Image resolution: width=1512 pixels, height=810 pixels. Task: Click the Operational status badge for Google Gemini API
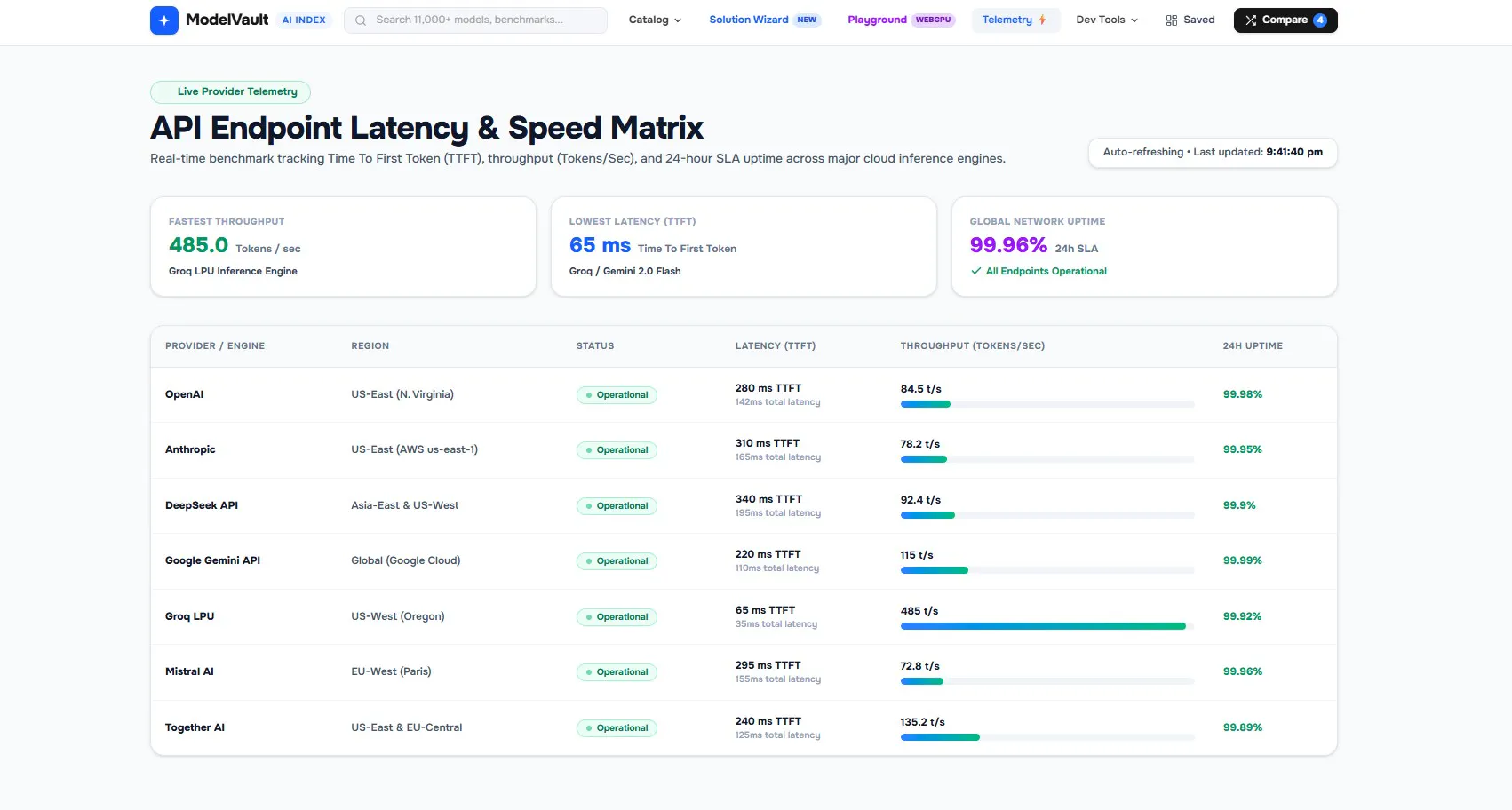(617, 561)
